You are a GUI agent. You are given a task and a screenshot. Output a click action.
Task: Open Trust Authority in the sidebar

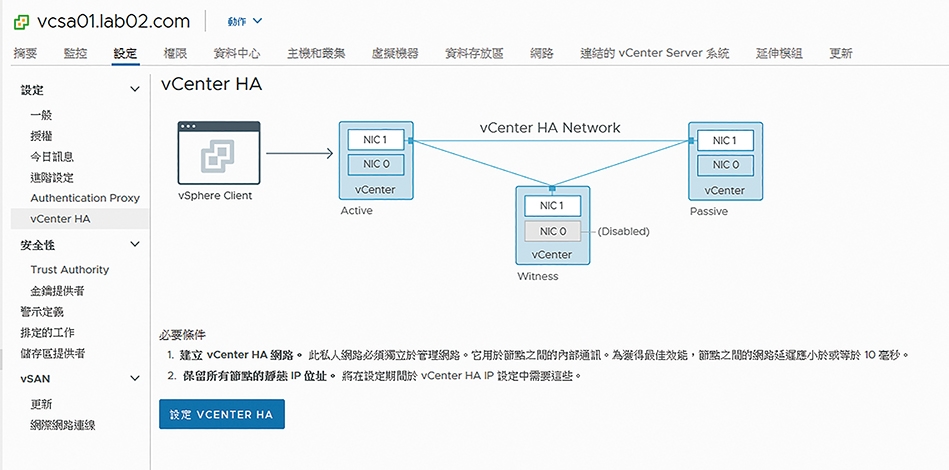point(70,270)
